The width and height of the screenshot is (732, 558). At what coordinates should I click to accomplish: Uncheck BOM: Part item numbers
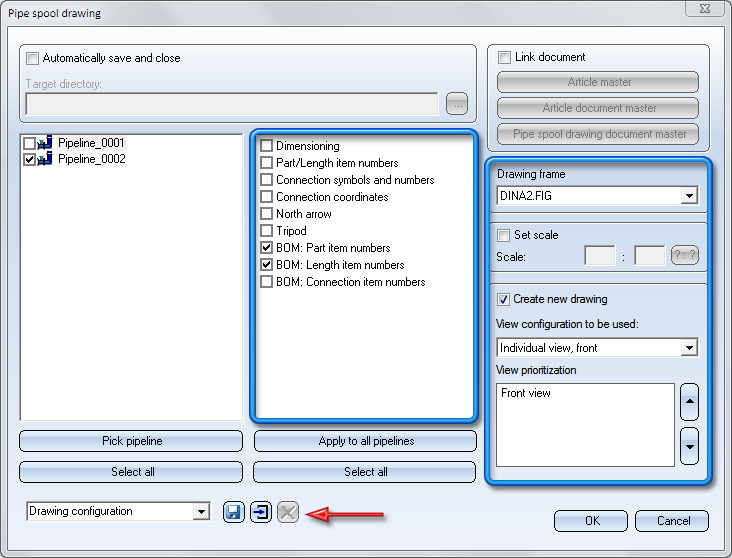[267, 247]
